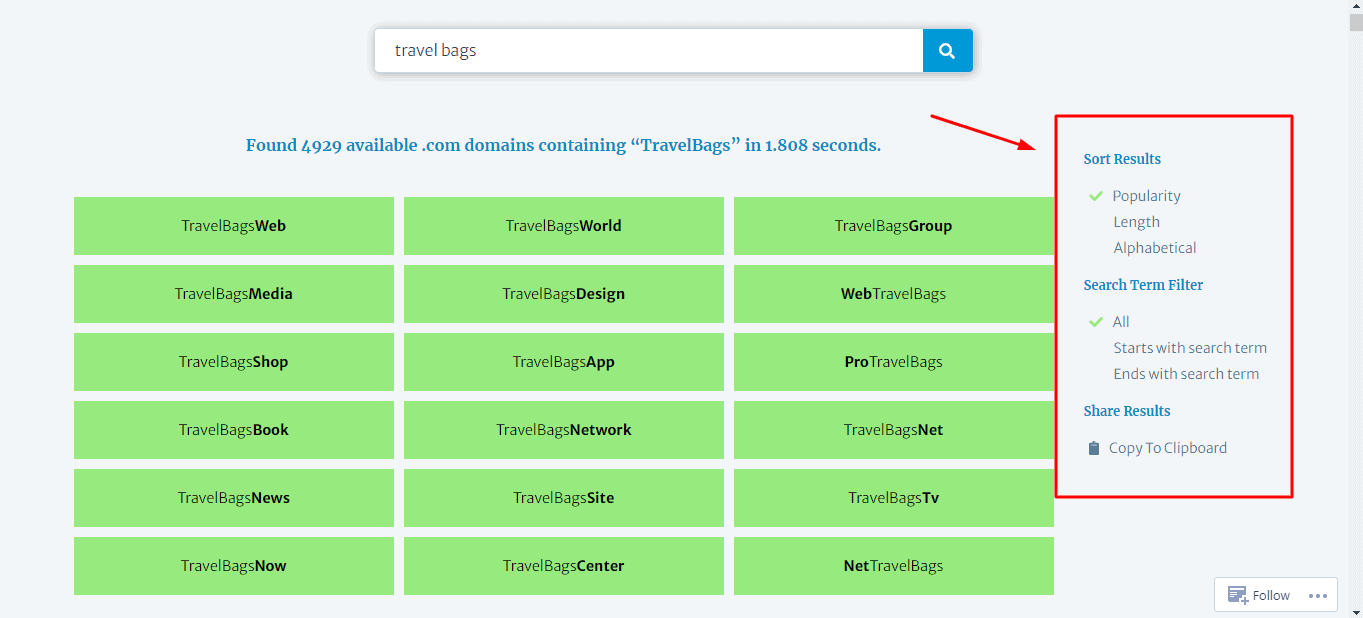This screenshot has height=618, width=1363.
Task: Open the ProTravelBags domain result
Action: click(x=893, y=362)
